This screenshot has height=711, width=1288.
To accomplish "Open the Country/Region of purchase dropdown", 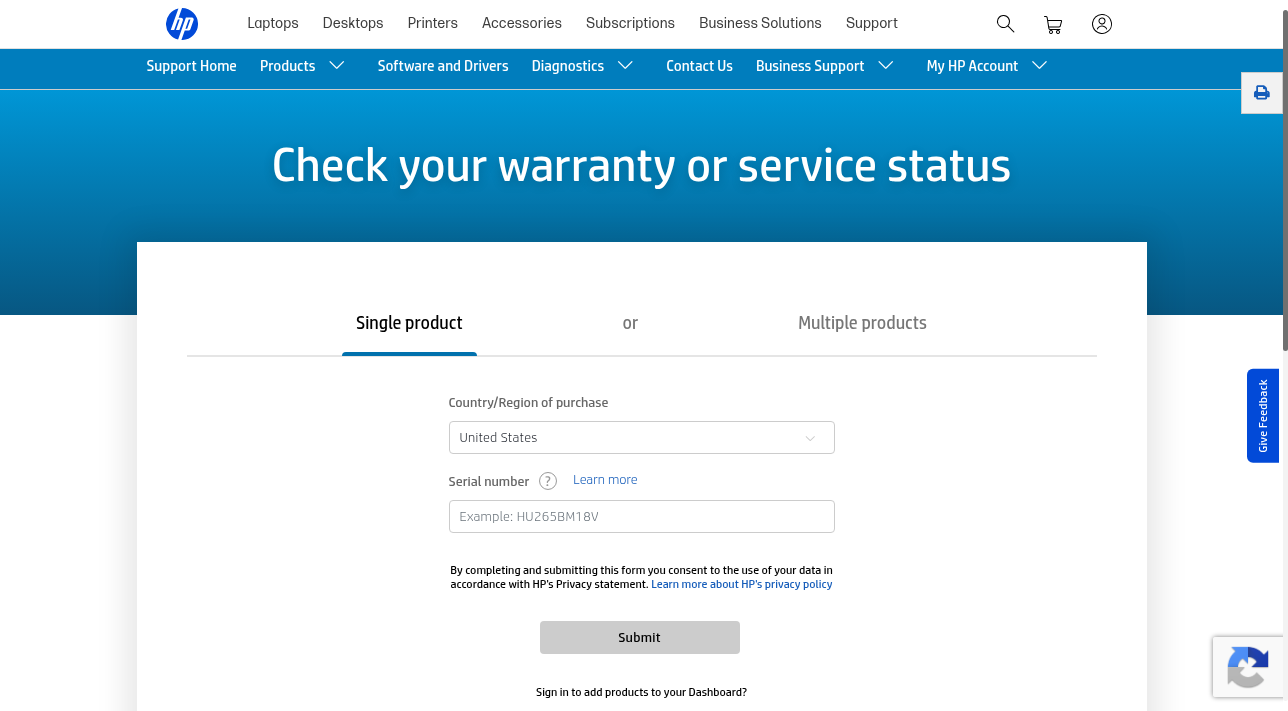I will pyautogui.click(x=641, y=438).
